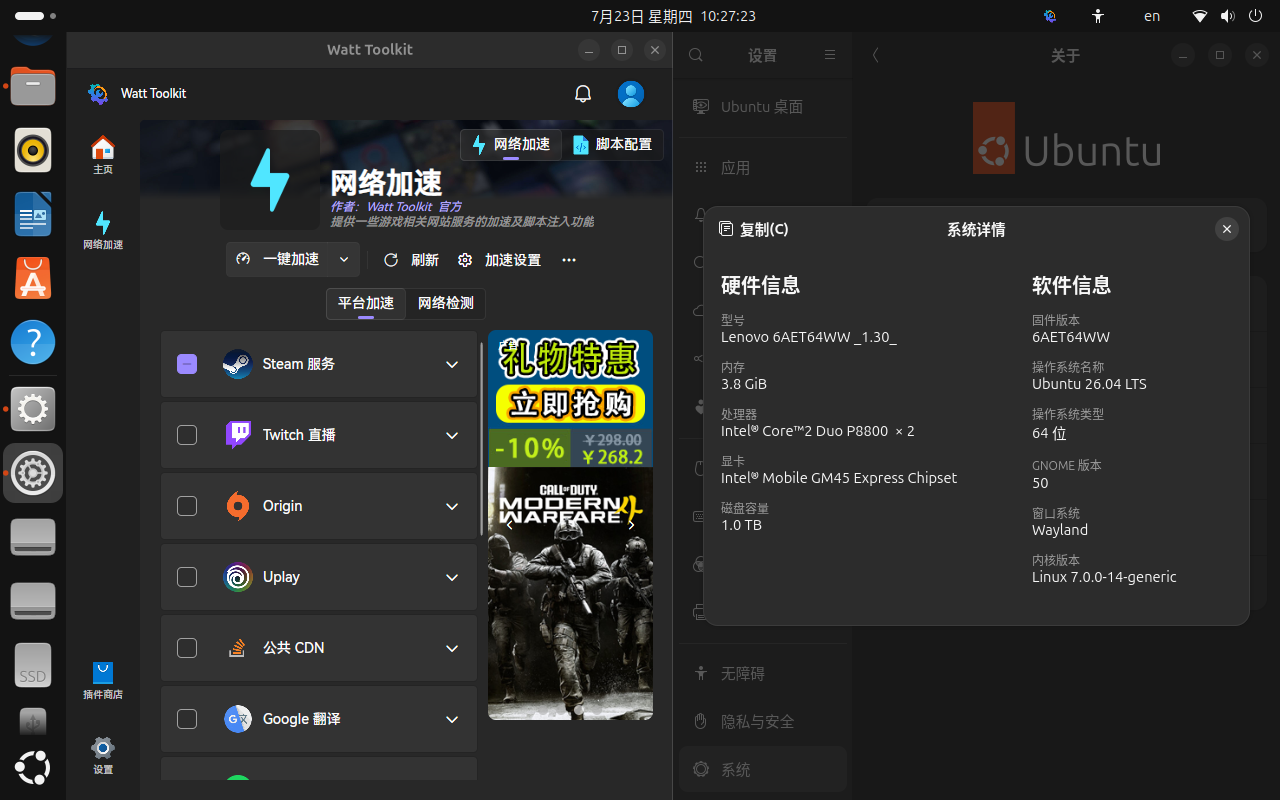Open the 礼物特惠 promo banner
Image resolution: width=1280 pixels, height=800 pixels.
(571, 398)
